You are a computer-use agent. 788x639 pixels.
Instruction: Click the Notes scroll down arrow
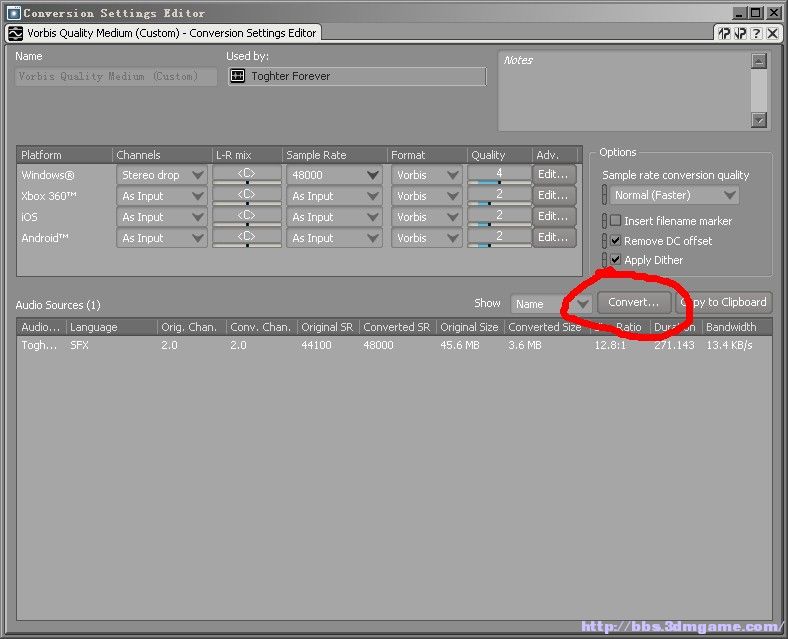point(759,120)
